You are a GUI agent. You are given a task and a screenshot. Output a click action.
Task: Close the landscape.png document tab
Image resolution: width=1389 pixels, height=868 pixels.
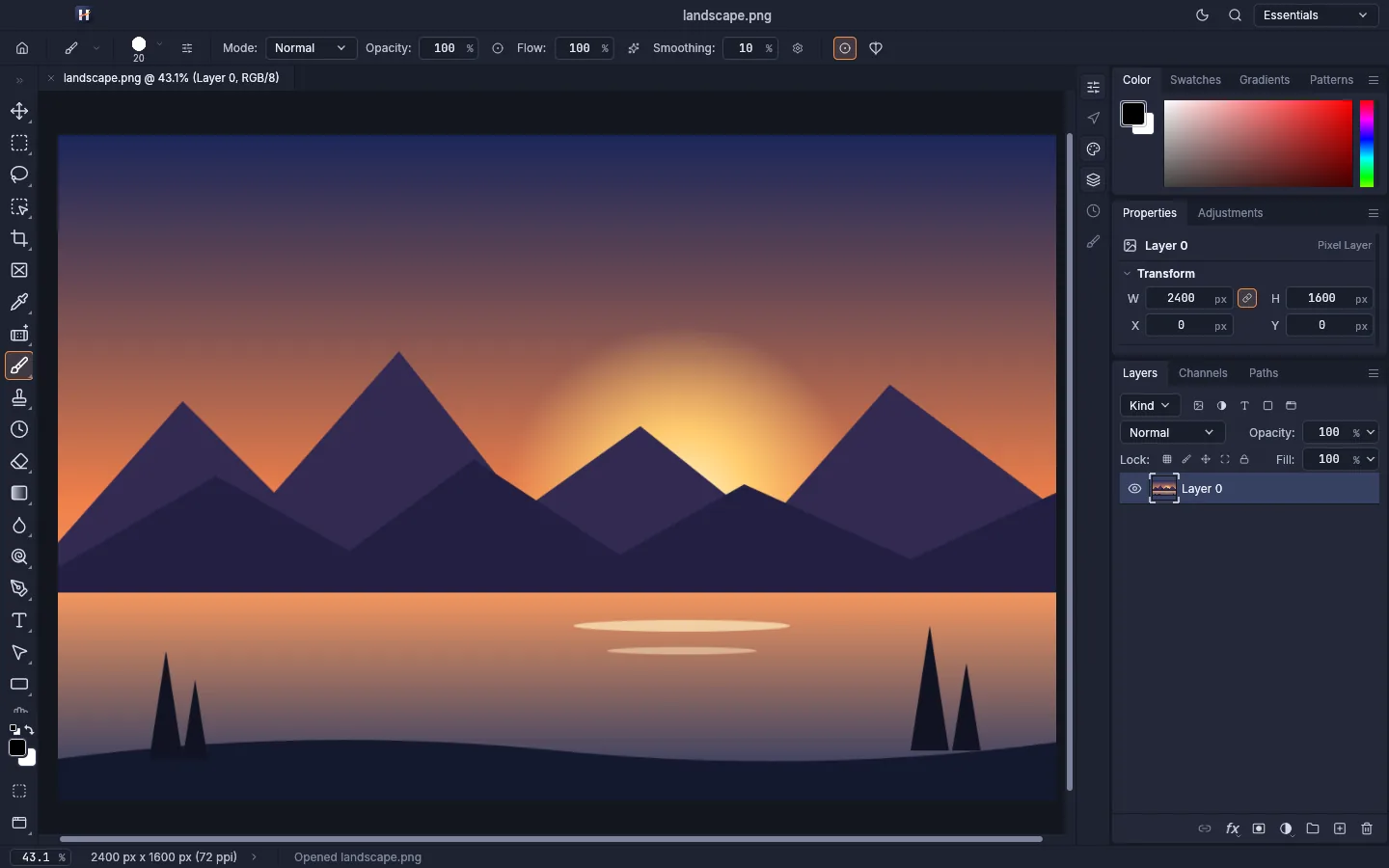(x=51, y=78)
